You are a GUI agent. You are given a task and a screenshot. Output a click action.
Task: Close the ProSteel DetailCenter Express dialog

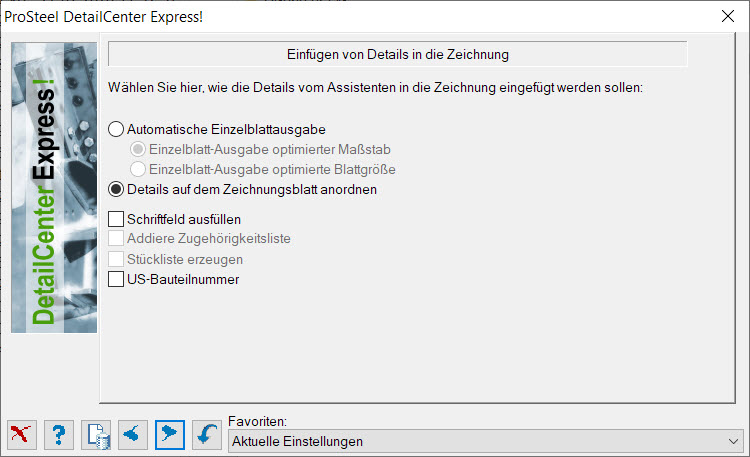[x=728, y=16]
